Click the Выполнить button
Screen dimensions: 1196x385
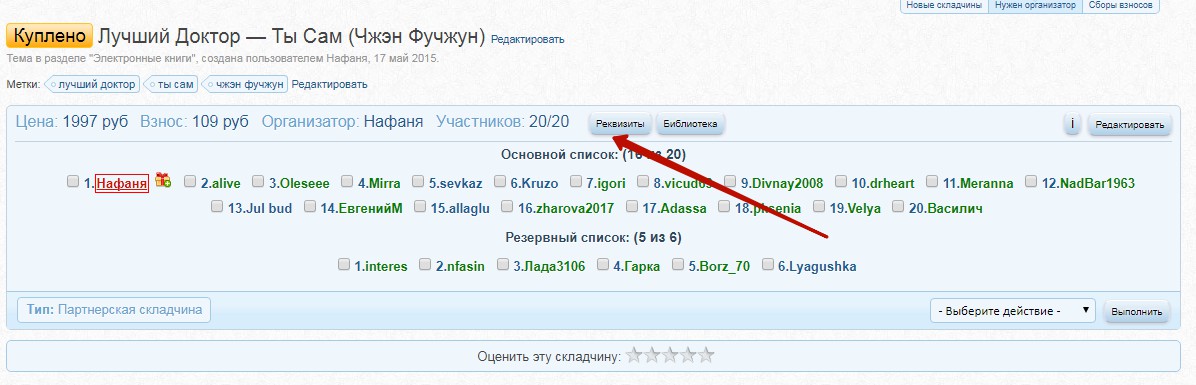tap(1137, 312)
